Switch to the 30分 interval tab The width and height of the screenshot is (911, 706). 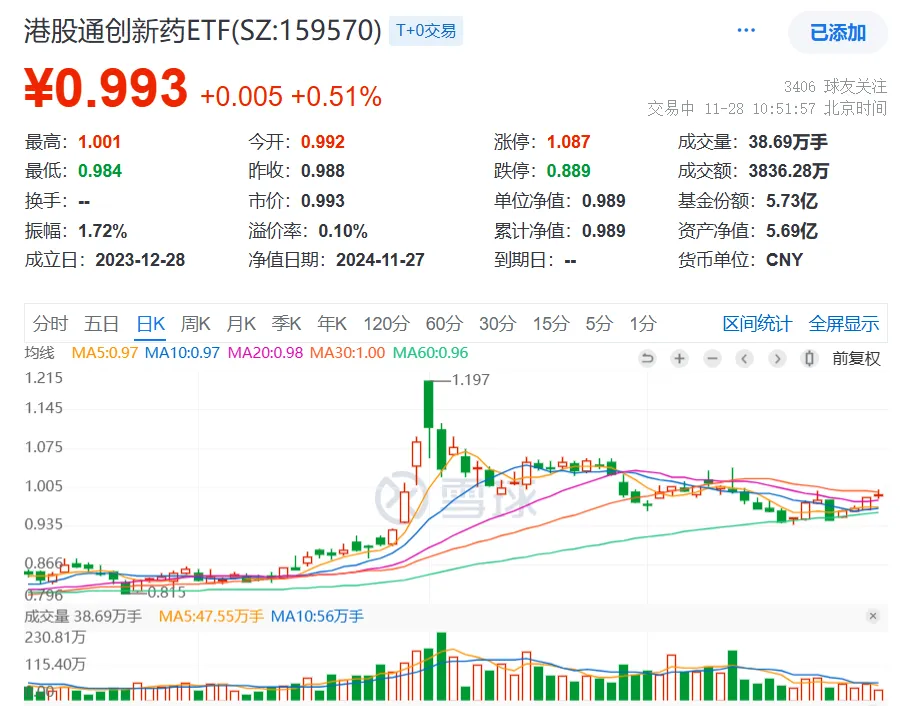point(498,323)
